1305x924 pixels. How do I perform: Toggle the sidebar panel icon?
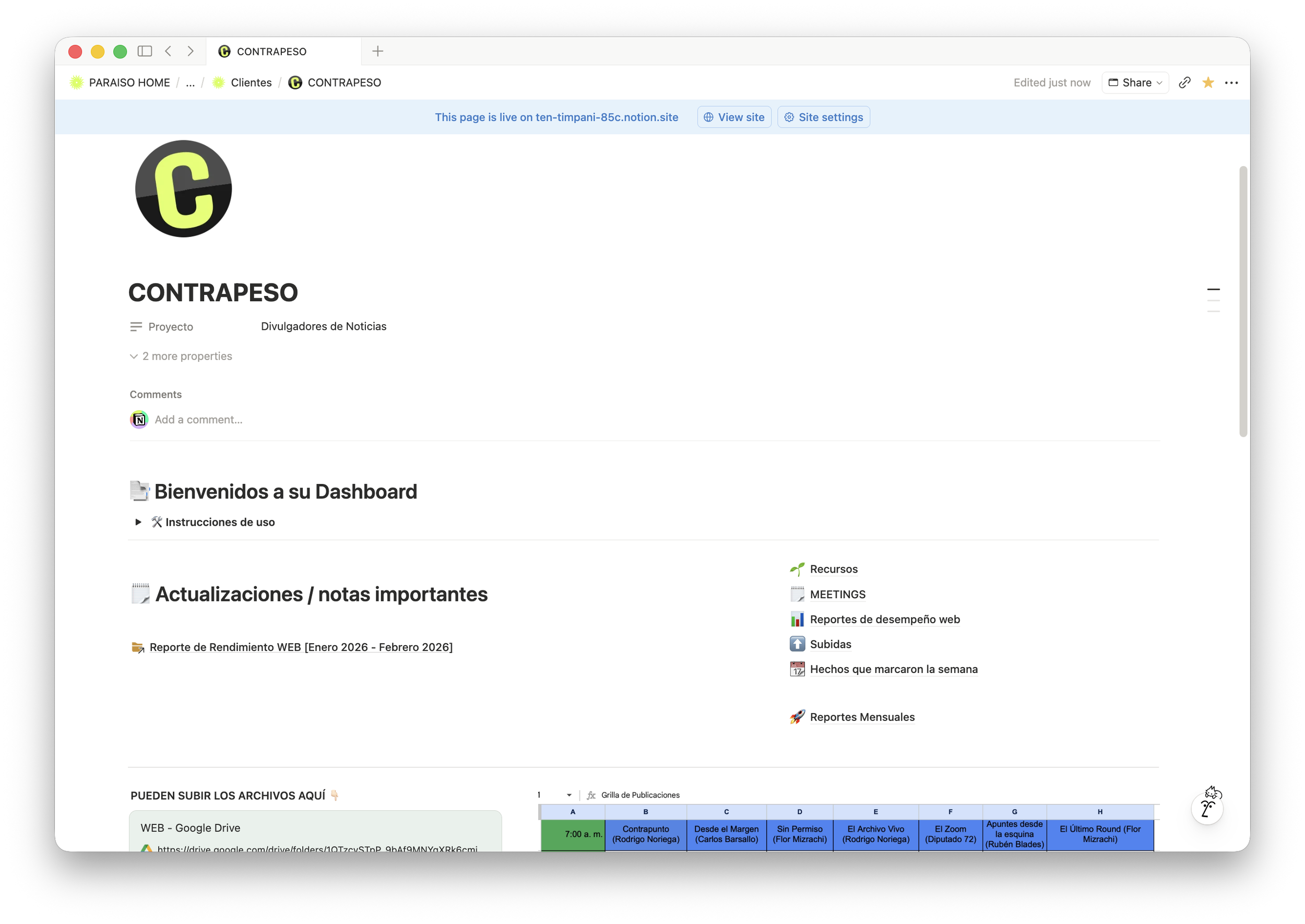point(145,51)
